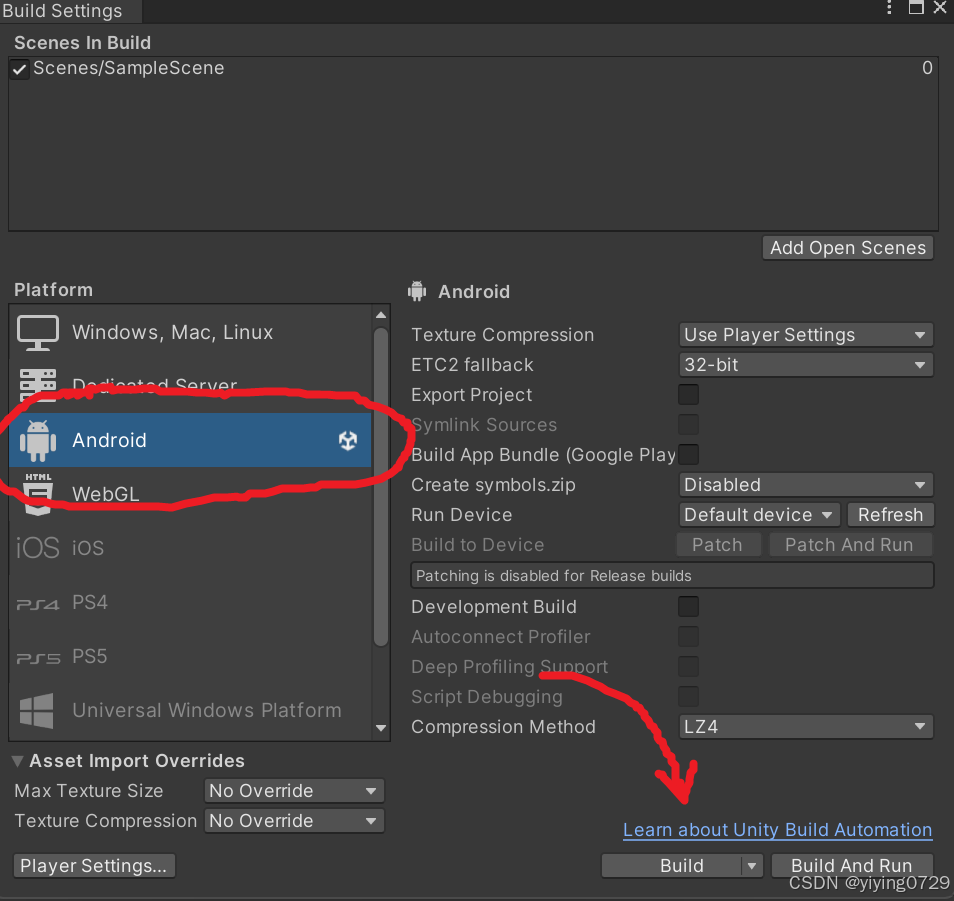Select the Dedicated Server platform
This screenshot has width=954, height=901.
pos(190,386)
